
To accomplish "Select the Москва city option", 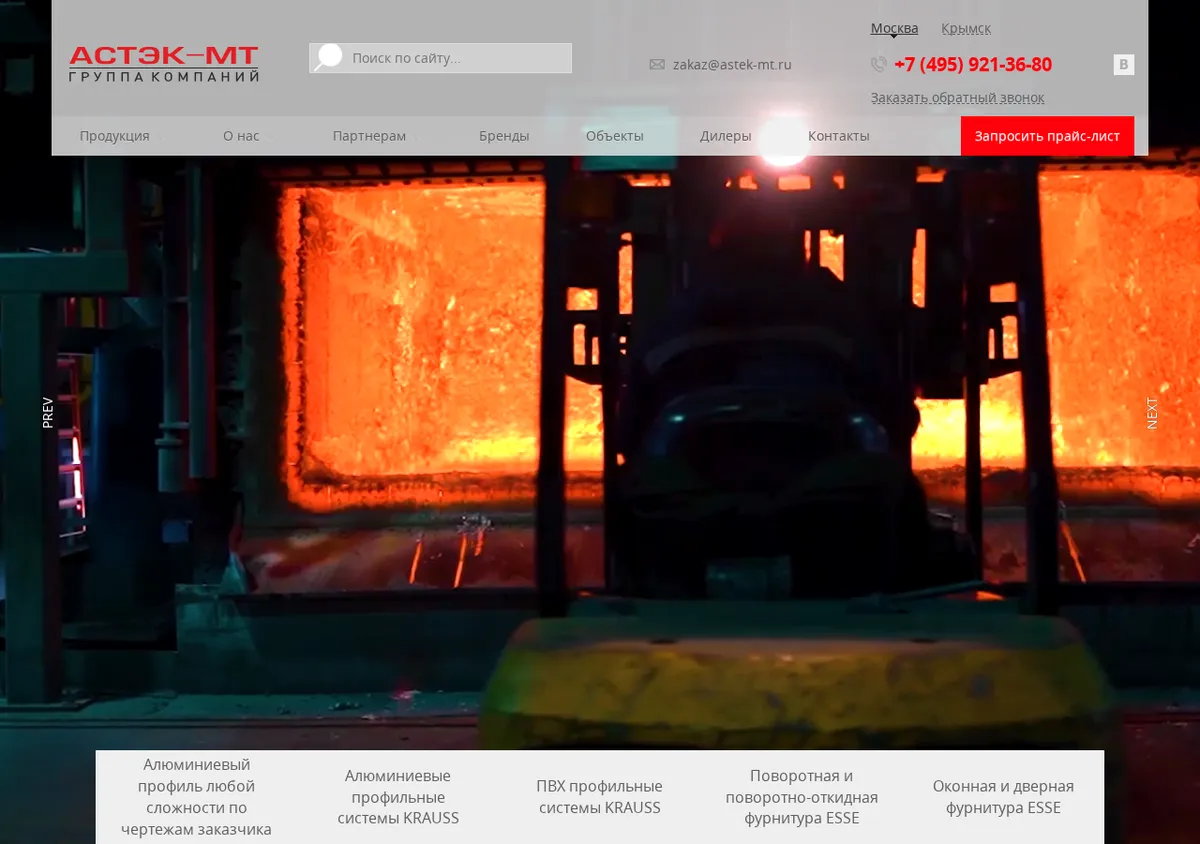I will (894, 29).
